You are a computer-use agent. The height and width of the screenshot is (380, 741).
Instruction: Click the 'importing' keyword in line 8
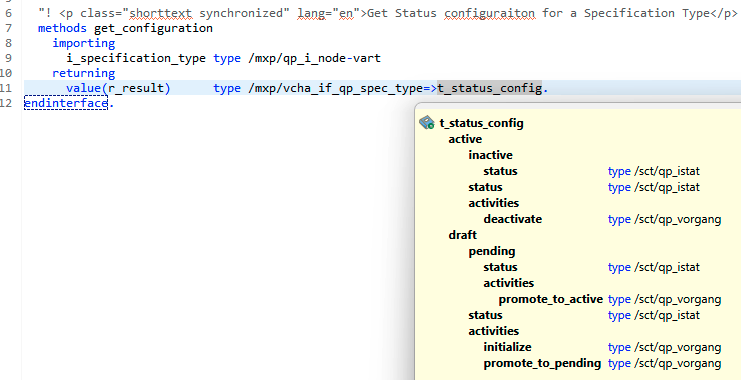coord(84,43)
